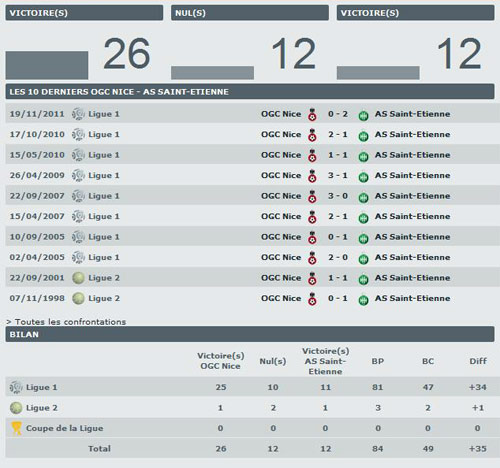Click the left VICTOIRE(S) header above 26
This screenshot has height=468, width=500.
click(84, 13)
